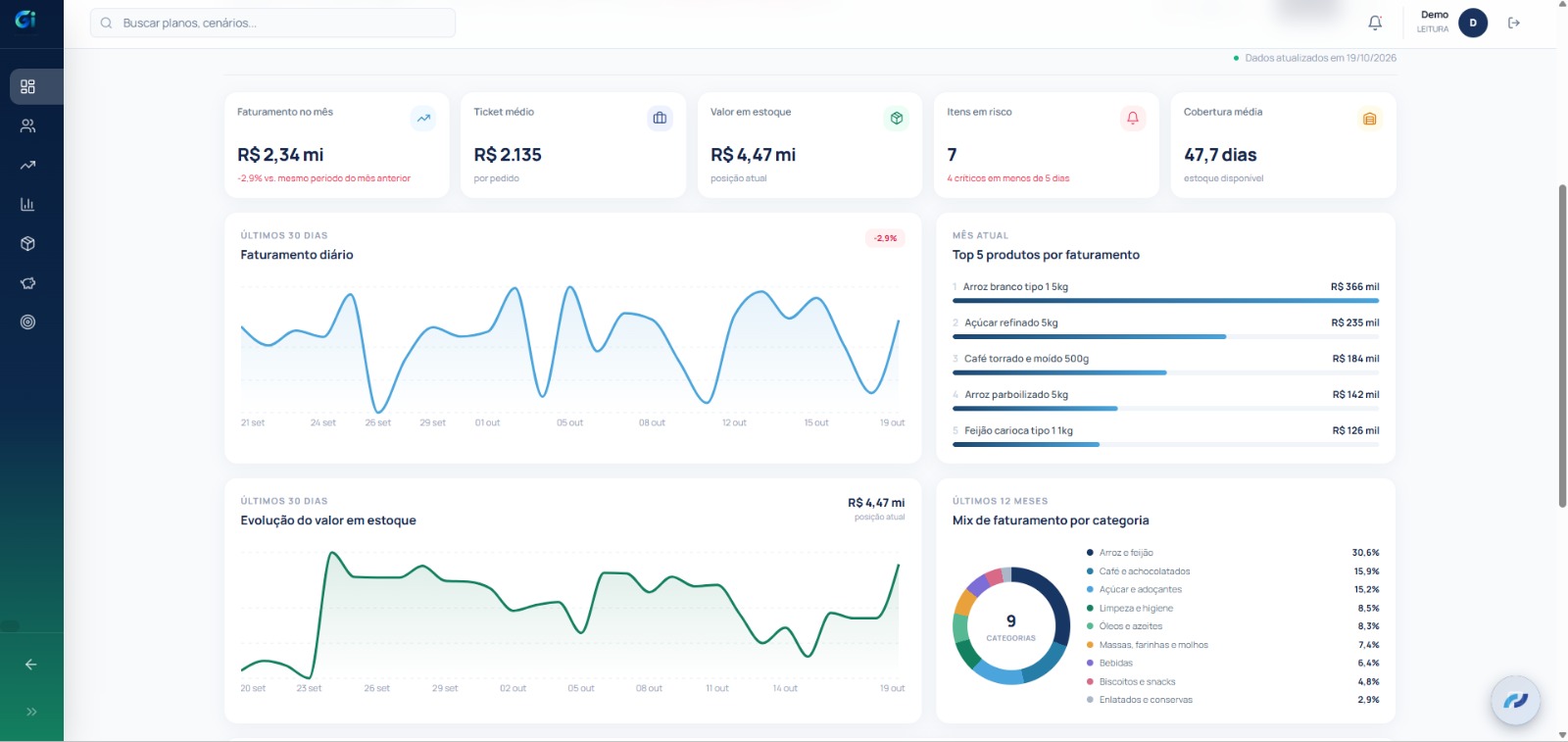Click the search field Buscar planos, cenários
This screenshot has height=742, width=1568.
point(272,23)
